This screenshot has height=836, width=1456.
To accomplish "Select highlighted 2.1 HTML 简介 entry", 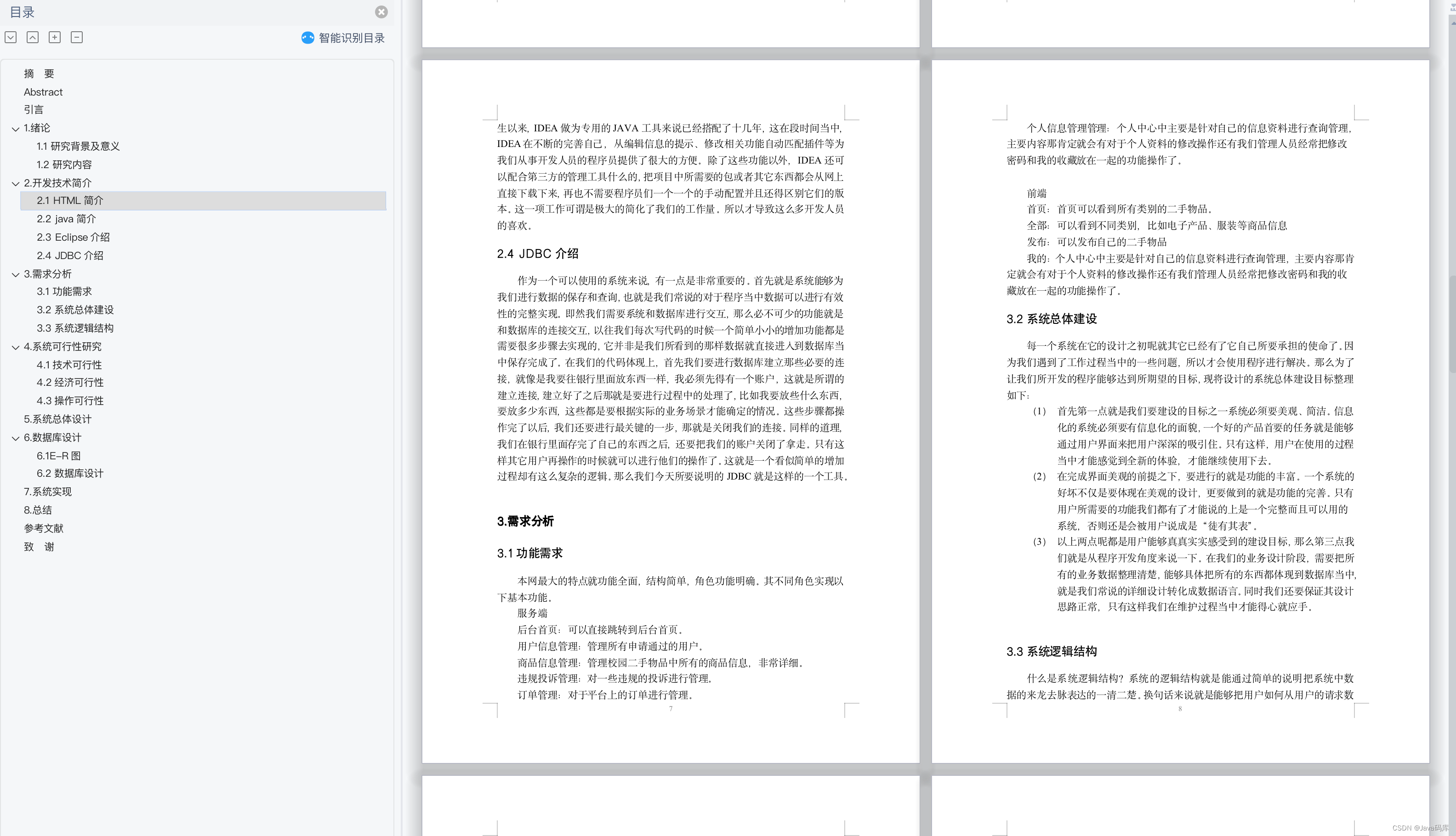I will (x=203, y=200).
